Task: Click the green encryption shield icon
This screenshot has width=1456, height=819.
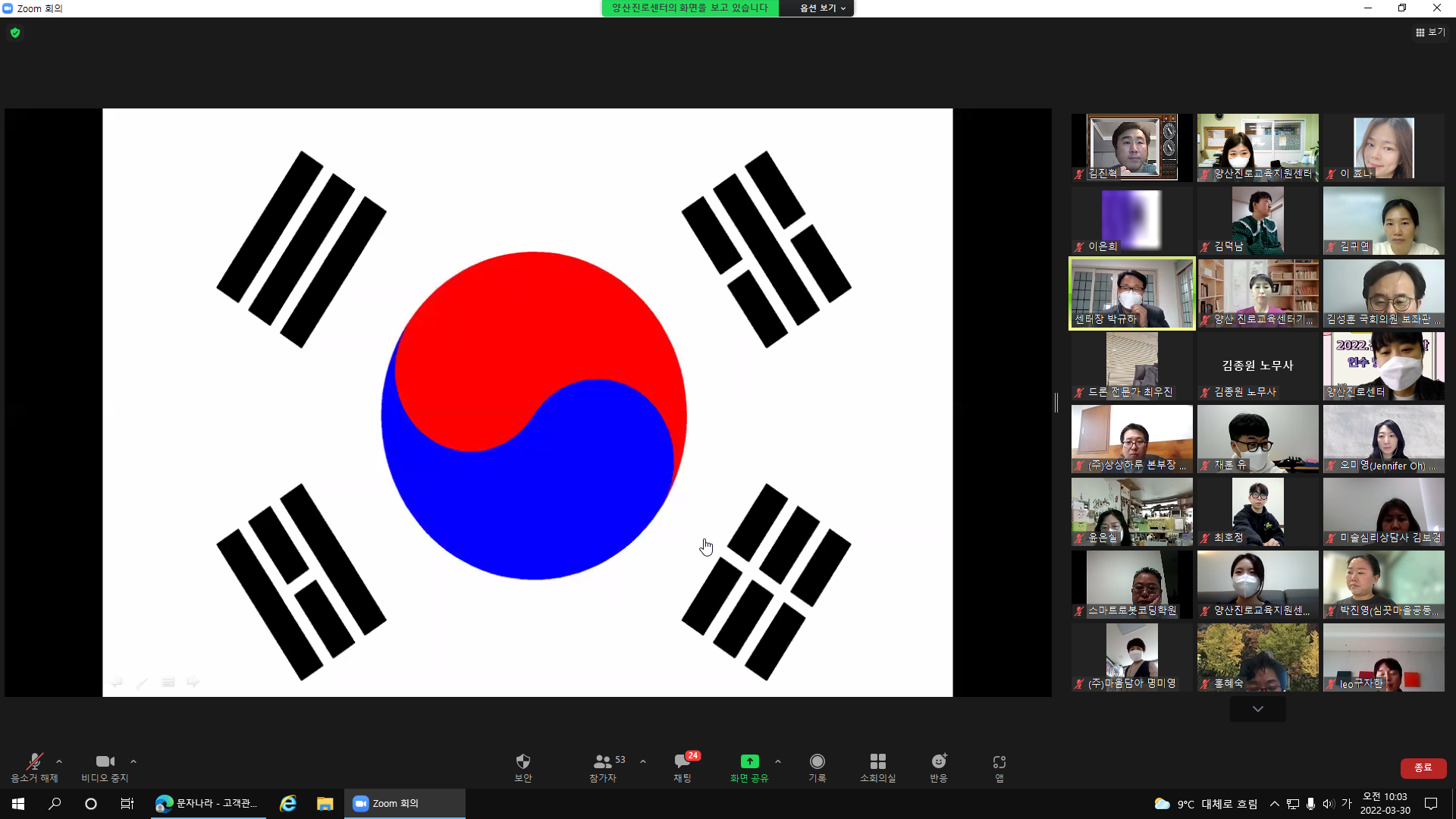Action: pos(15,33)
